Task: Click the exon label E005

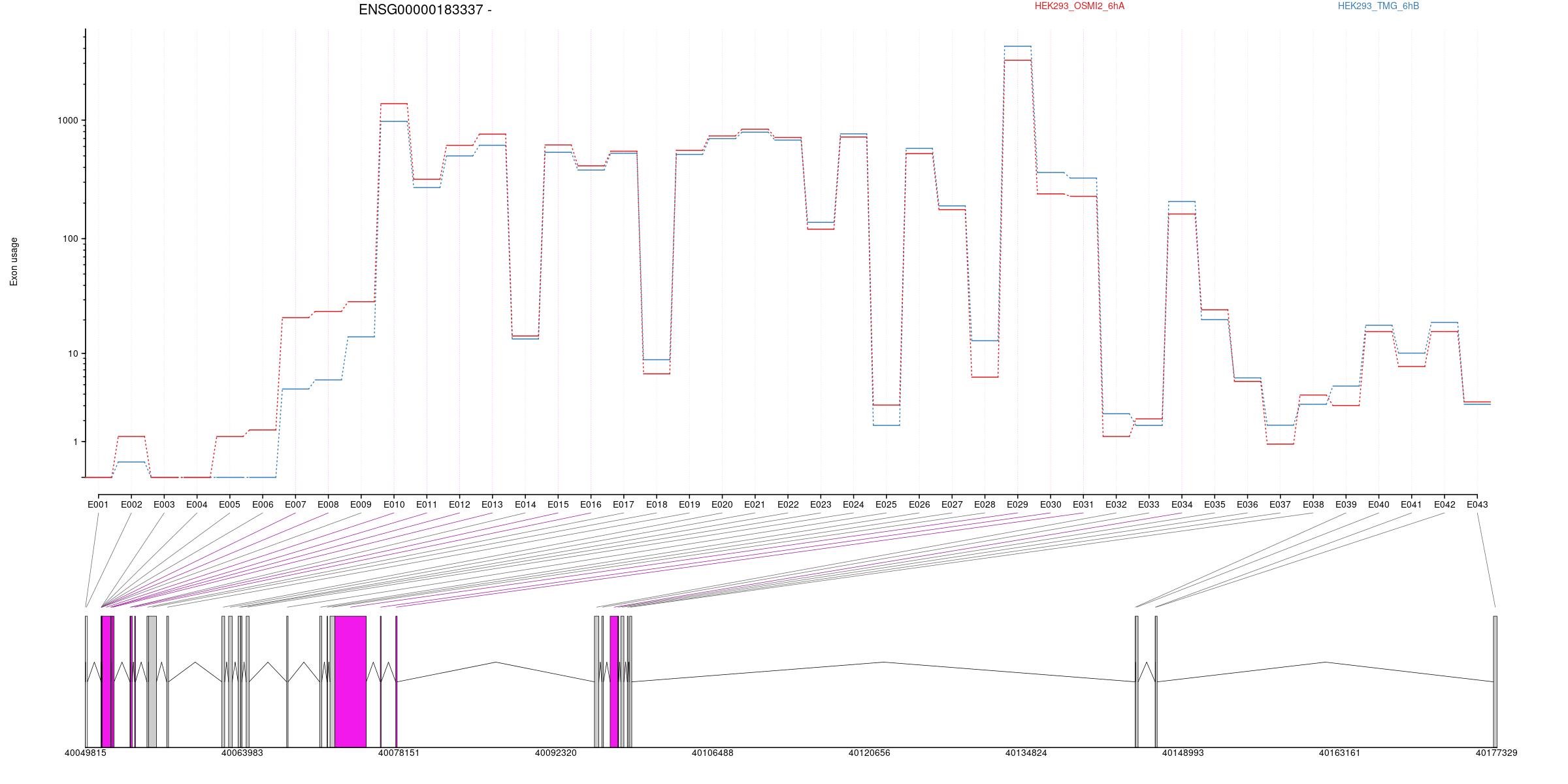Action: pyautogui.click(x=229, y=504)
